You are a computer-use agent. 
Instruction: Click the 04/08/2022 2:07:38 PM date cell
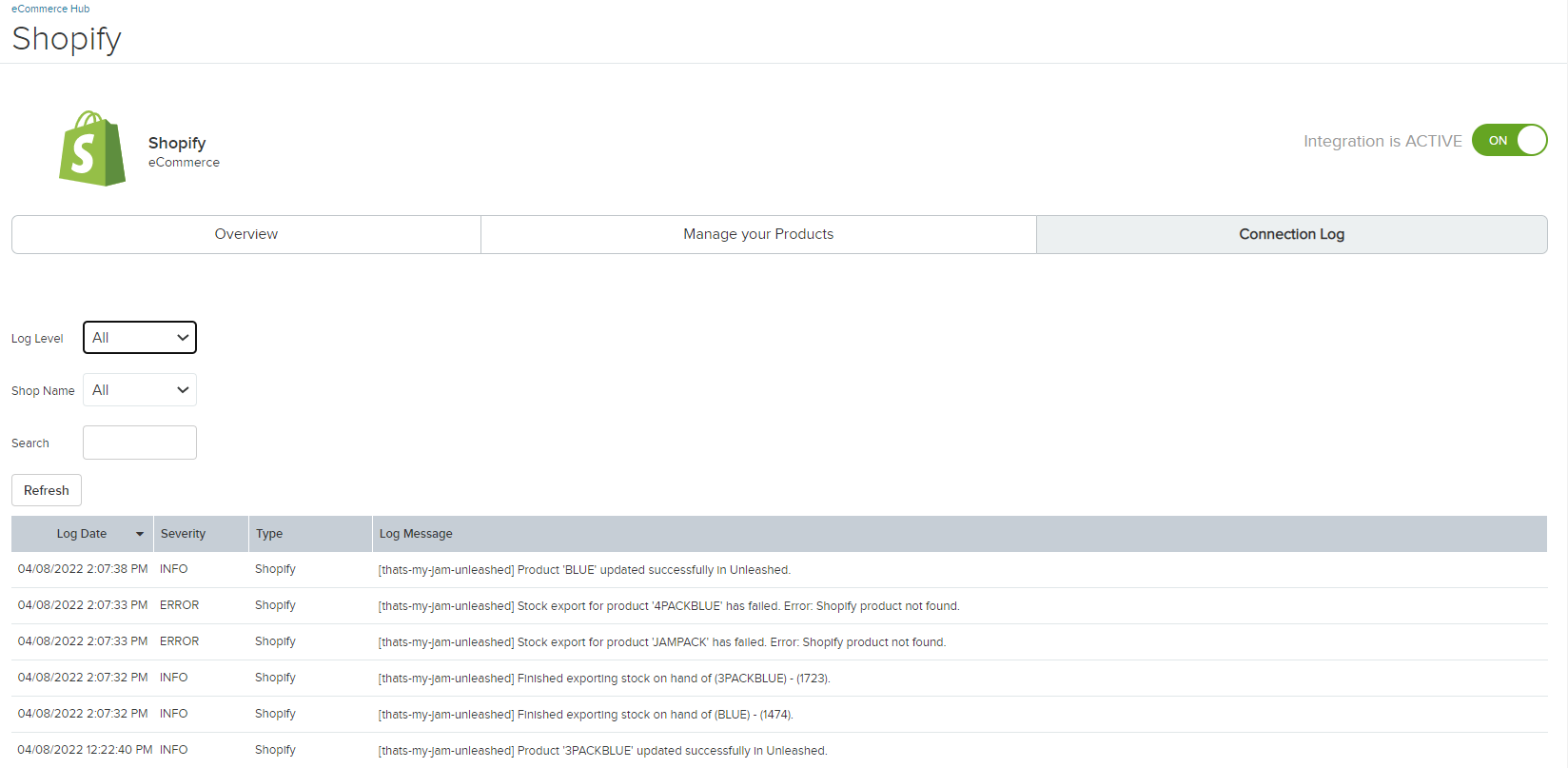[x=83, y=569]
